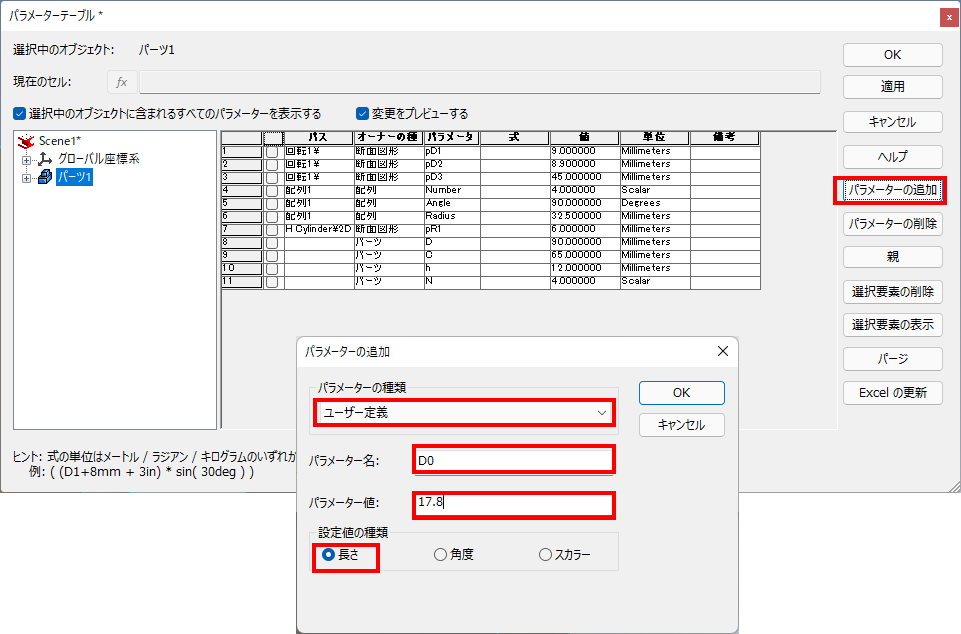Screen dimensions: 961x634
Task: Click inside the パラメーター名 field
Action: pyautogui.click(x=513, y=460)
